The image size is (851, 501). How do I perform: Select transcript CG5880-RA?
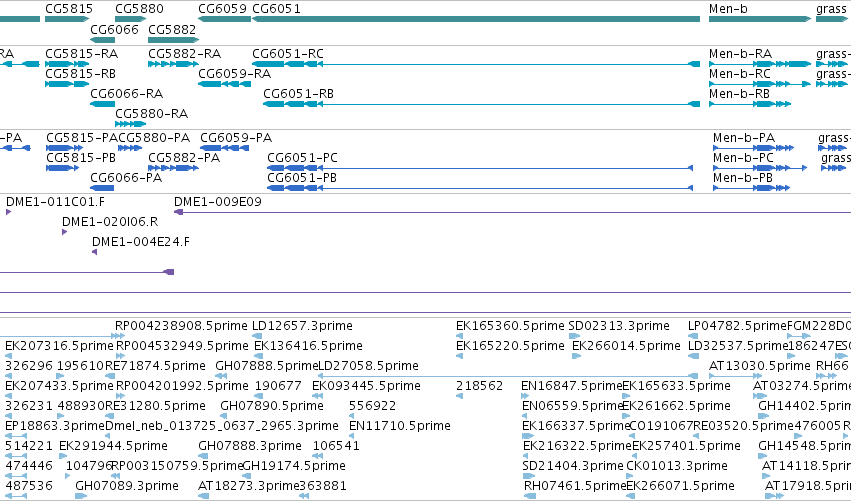point(151,114)
